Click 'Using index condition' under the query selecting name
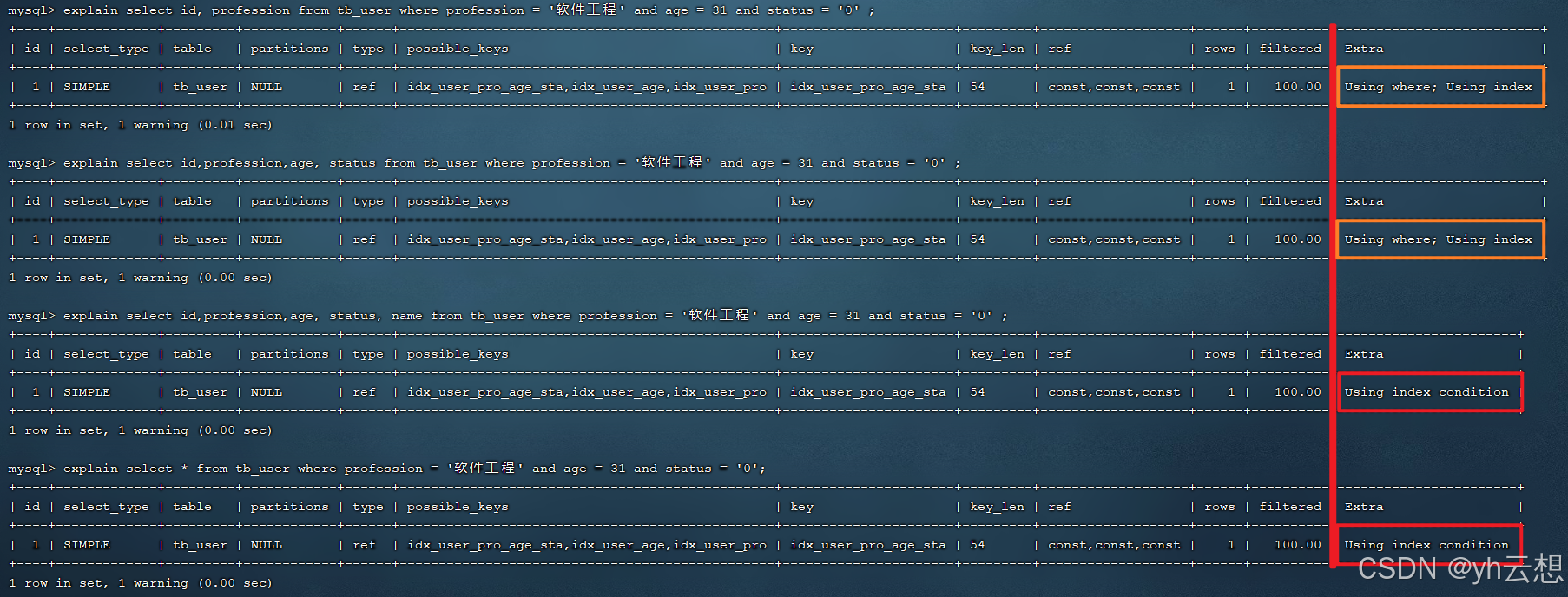The image size is (1568, 597). coord(1427,392)
